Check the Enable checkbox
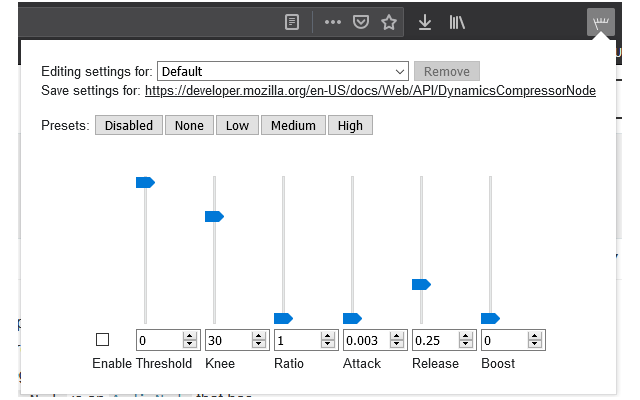The width and height of the screenshot is (640, 400). 102,340
